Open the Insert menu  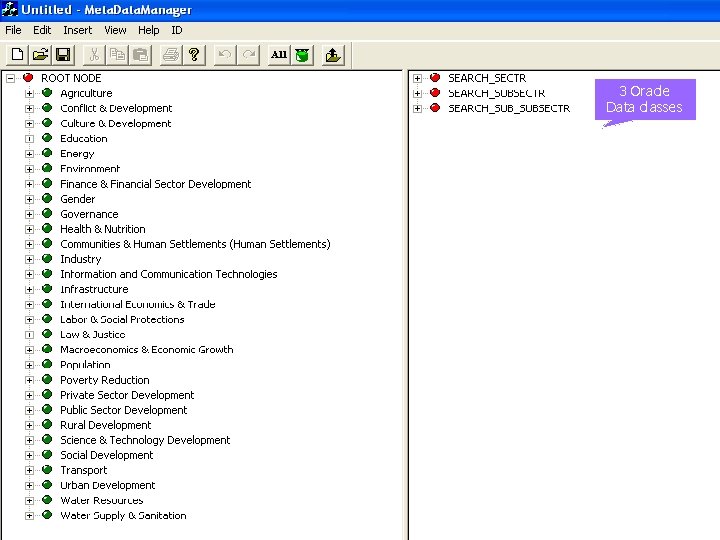point(78,30)
